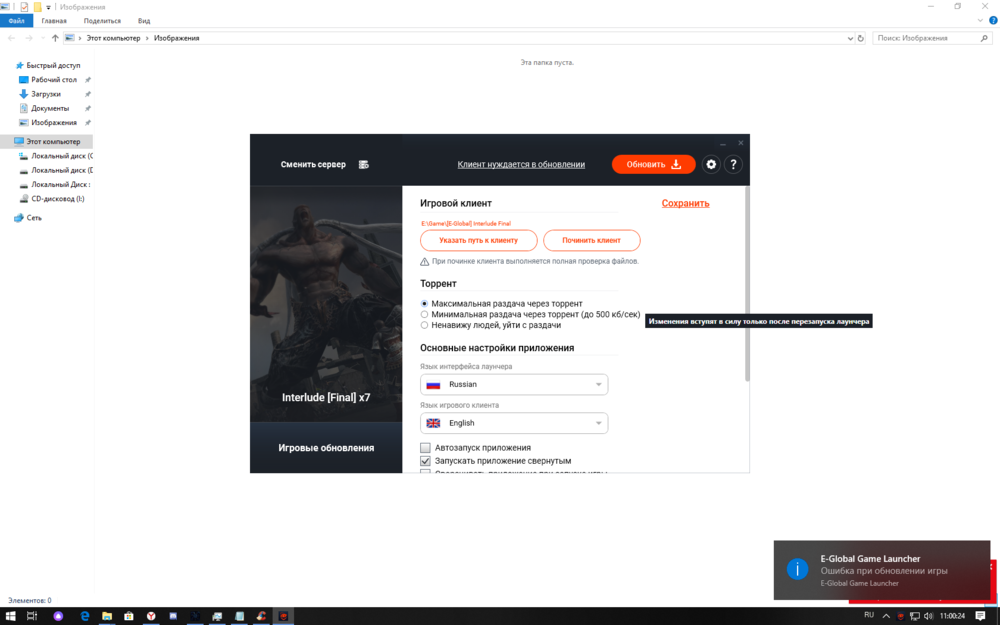The height and width of the screenshot is (625, 1000).
Task: Open launcher settings via the gear icon
Action: coord(711,164)
